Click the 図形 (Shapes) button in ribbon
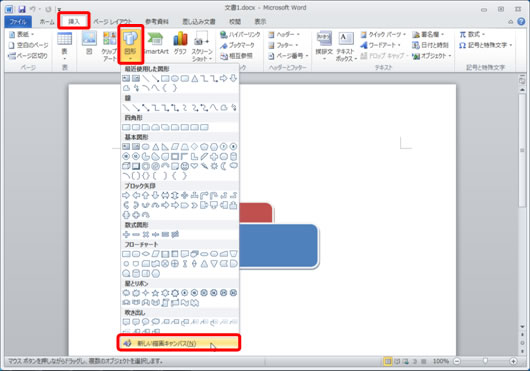530x371 pixels. click(x=130, y=45)
